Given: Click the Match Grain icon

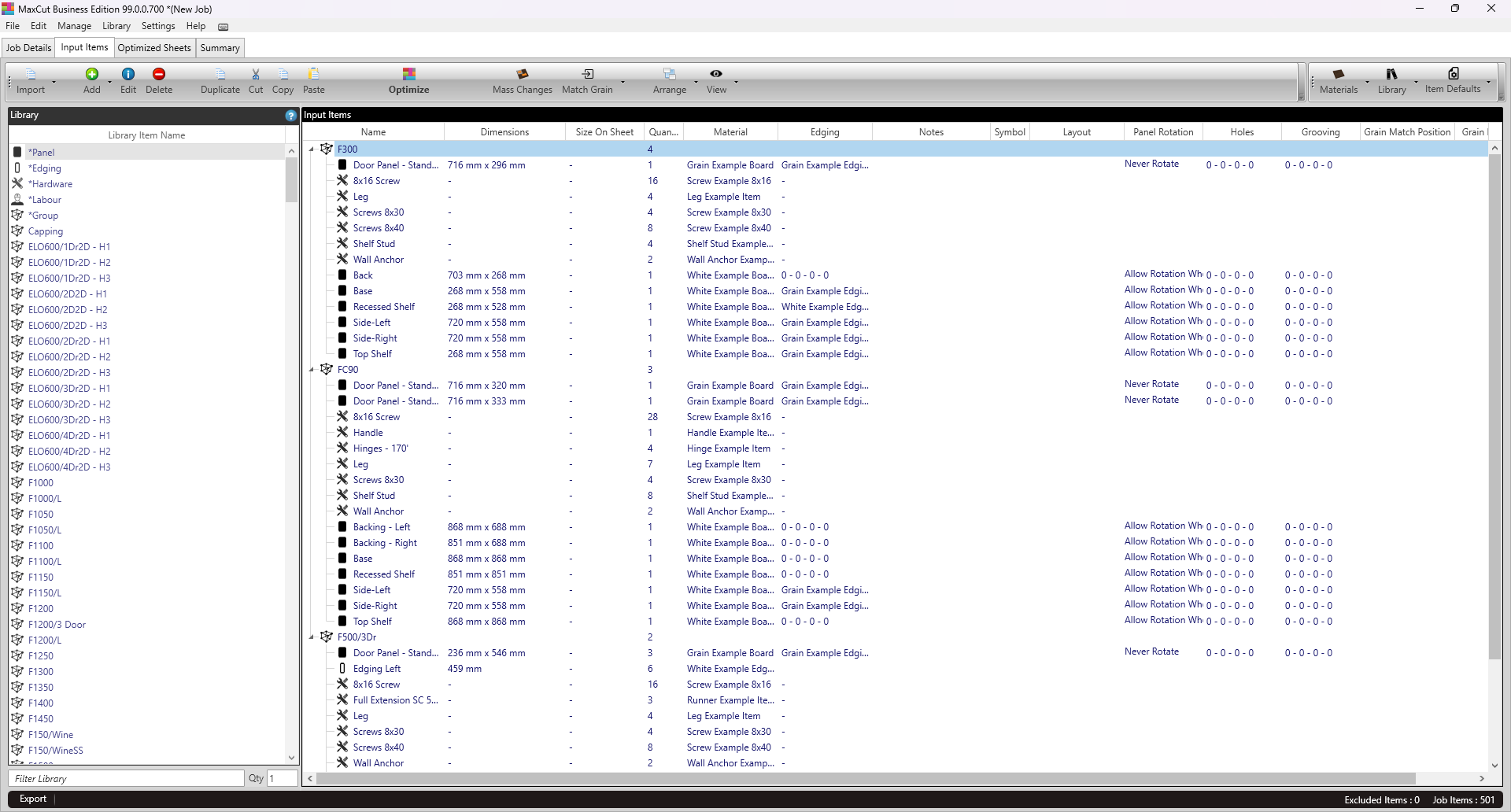Looking at the screenshot, I should point(588,74).
